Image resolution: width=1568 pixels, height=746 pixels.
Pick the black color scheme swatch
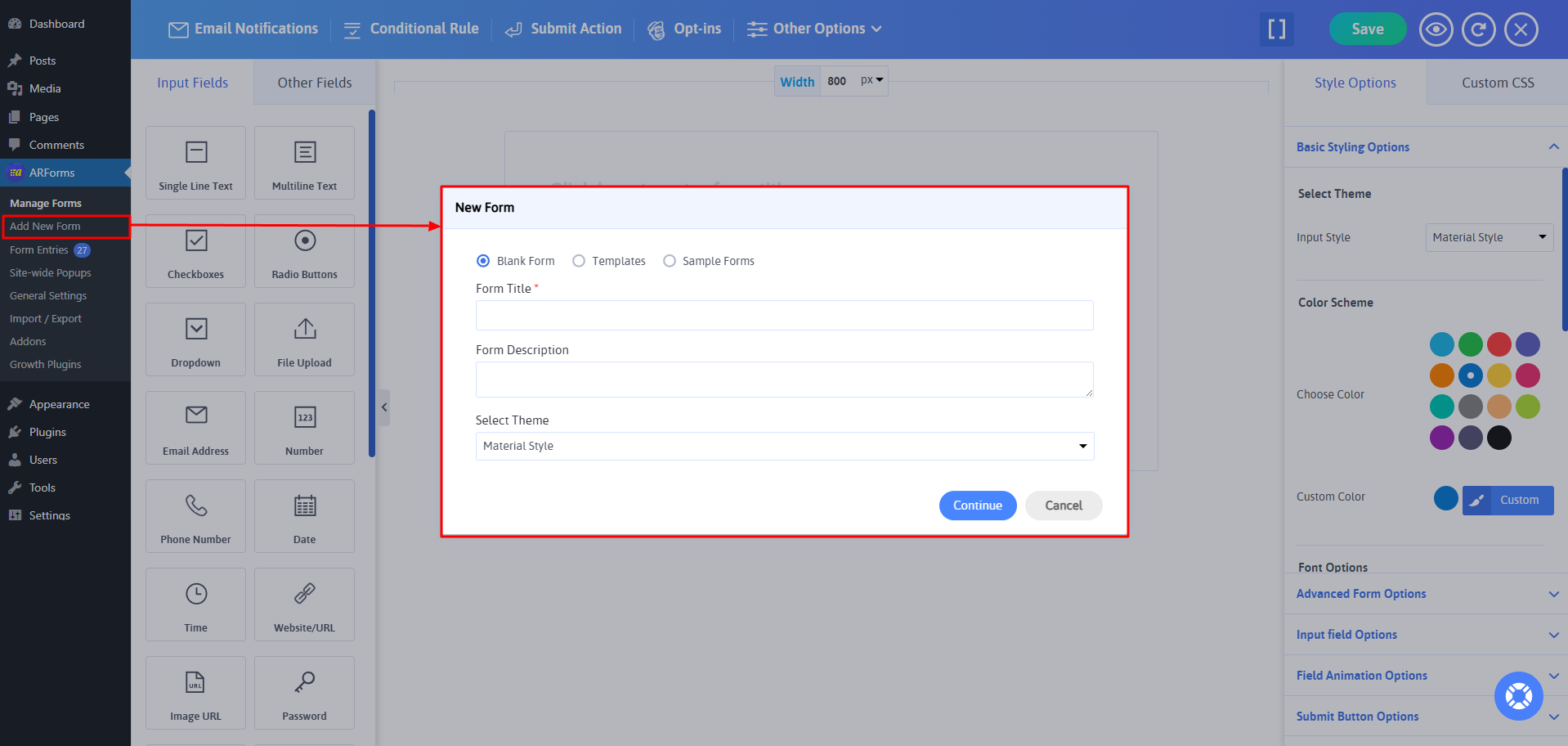pyautogui.click(x=1499, y=438)
